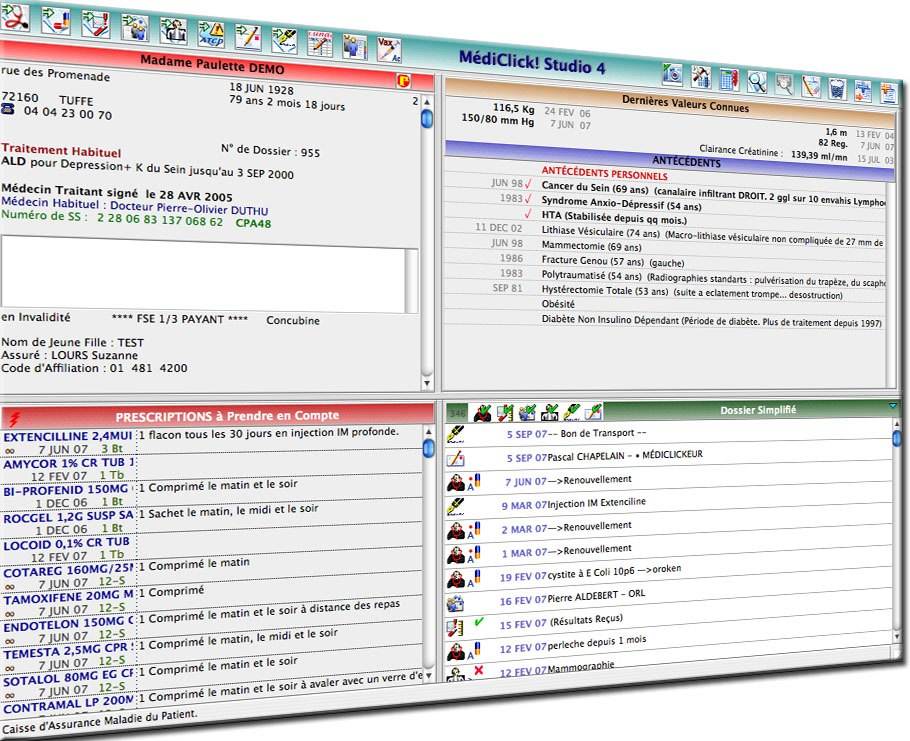910x741 pixels.
Task: Click the prescriptions list scroll down arrow
Action: click(429, 675)
